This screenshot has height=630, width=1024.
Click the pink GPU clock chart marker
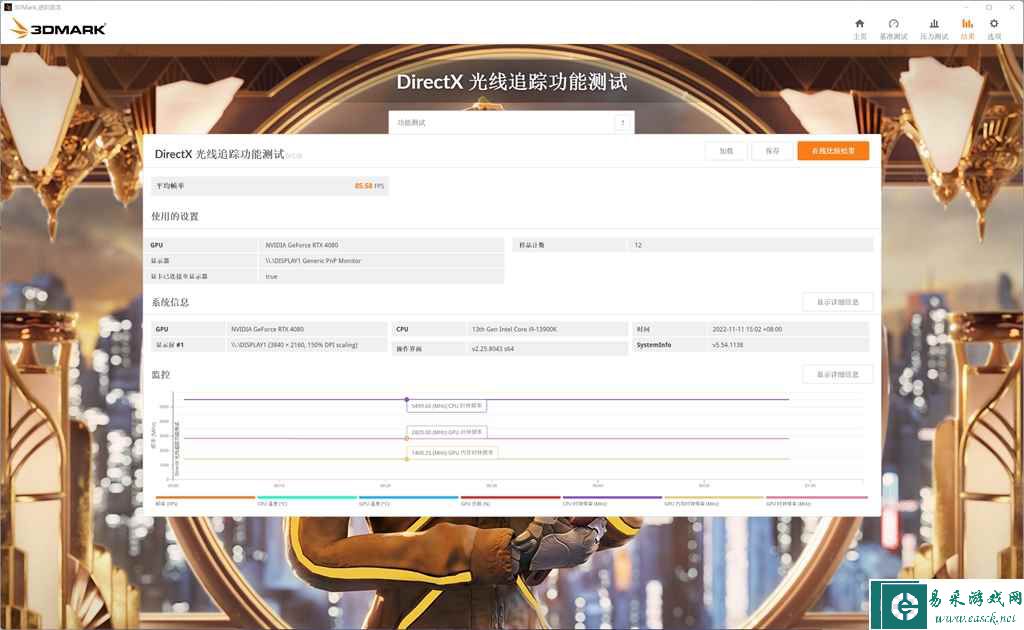(407, 438)
